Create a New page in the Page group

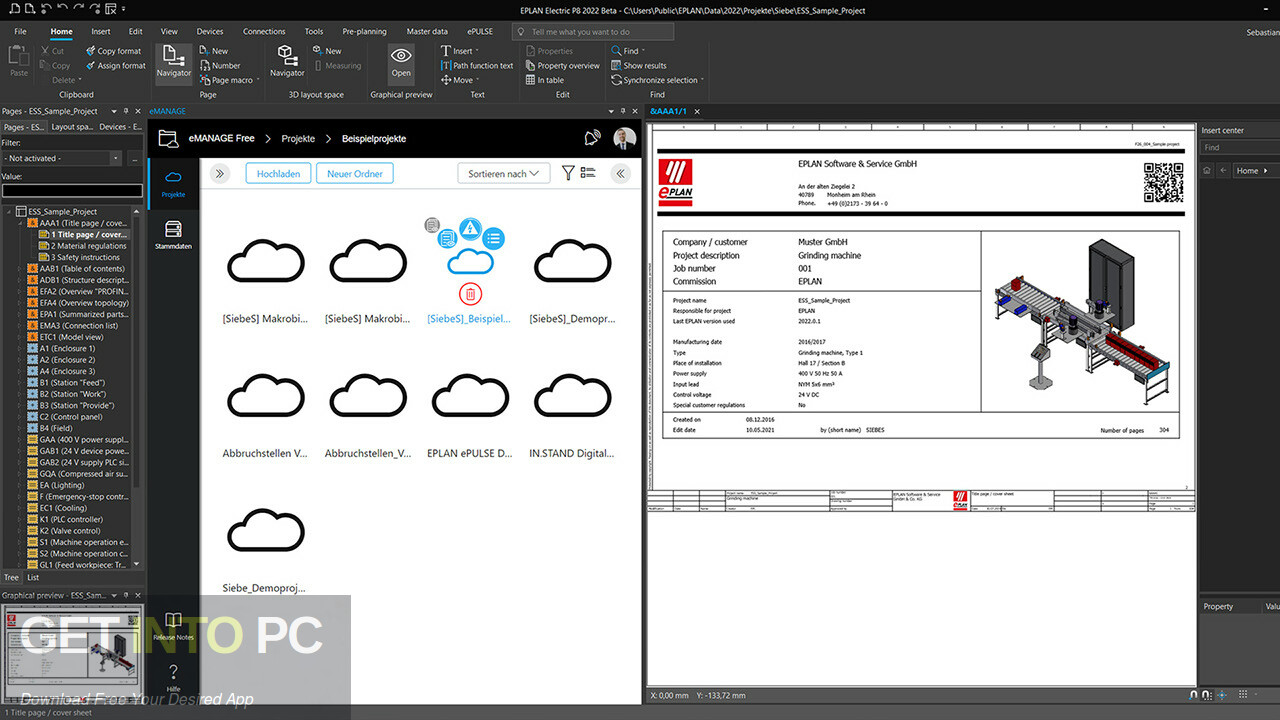coord(213,51)
